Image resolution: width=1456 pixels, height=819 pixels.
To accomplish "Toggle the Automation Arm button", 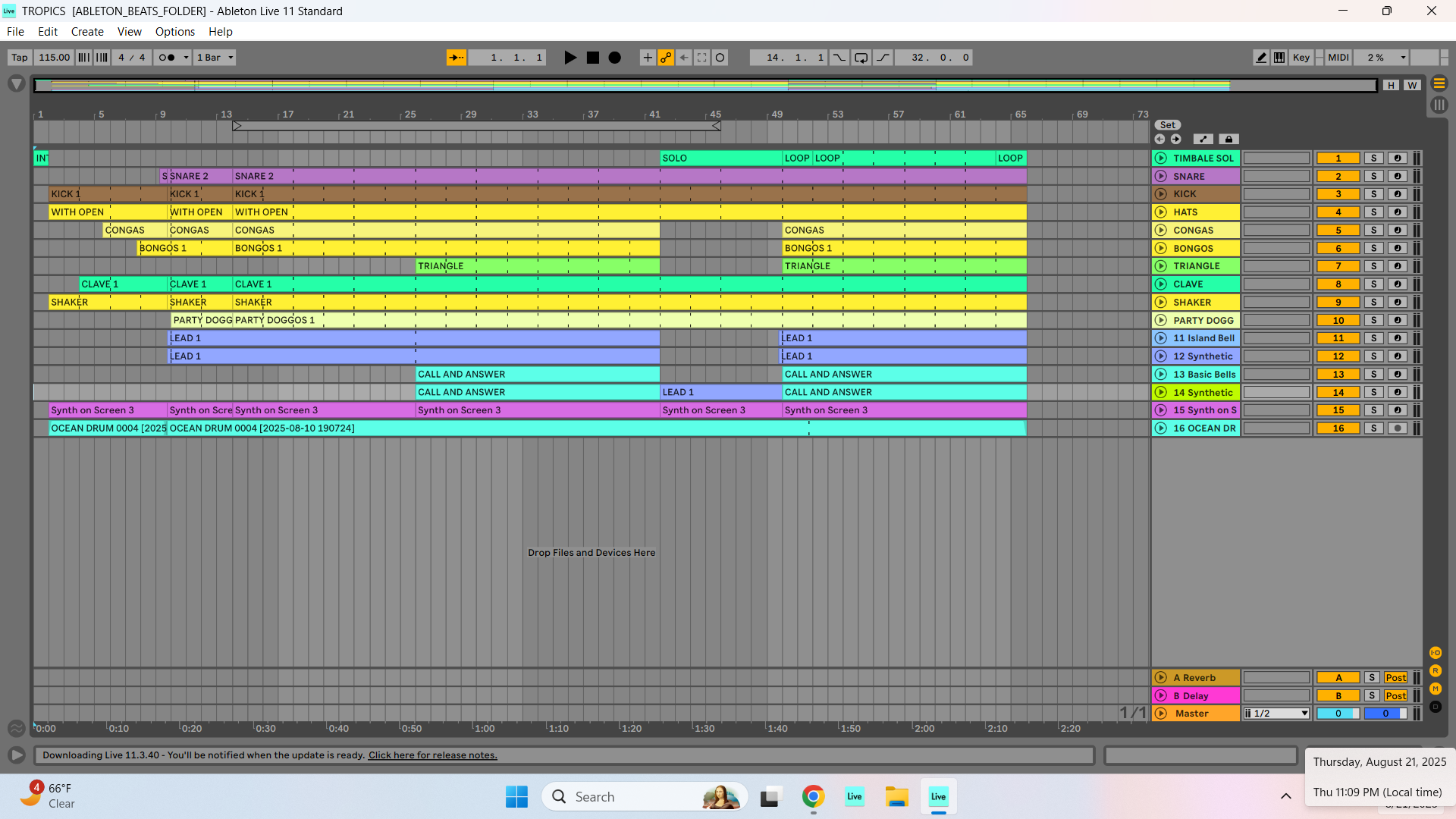I will click(x=666, y=58).
